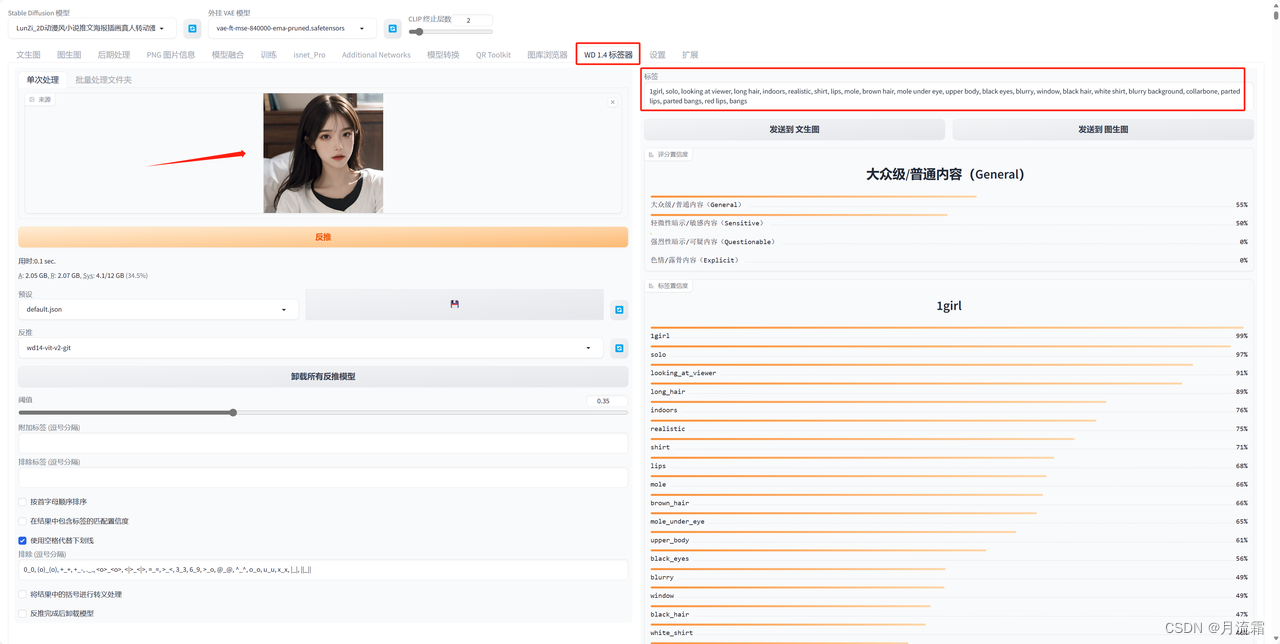The height and width of the screenshot is (644, 1280).
Task: Uncheck 使用空格代替下划线 checkbox
Action: pyautogui.click(x=22, y=540)
